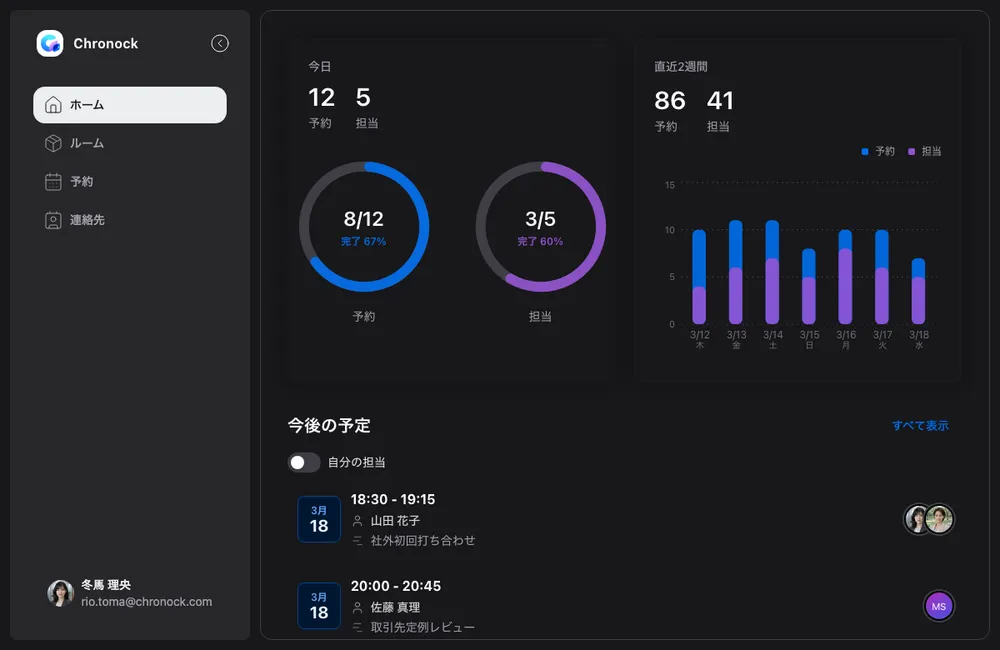Click the 3/16 bar in chart
This screenshot has height=650, width=1000.
point(845,277)
